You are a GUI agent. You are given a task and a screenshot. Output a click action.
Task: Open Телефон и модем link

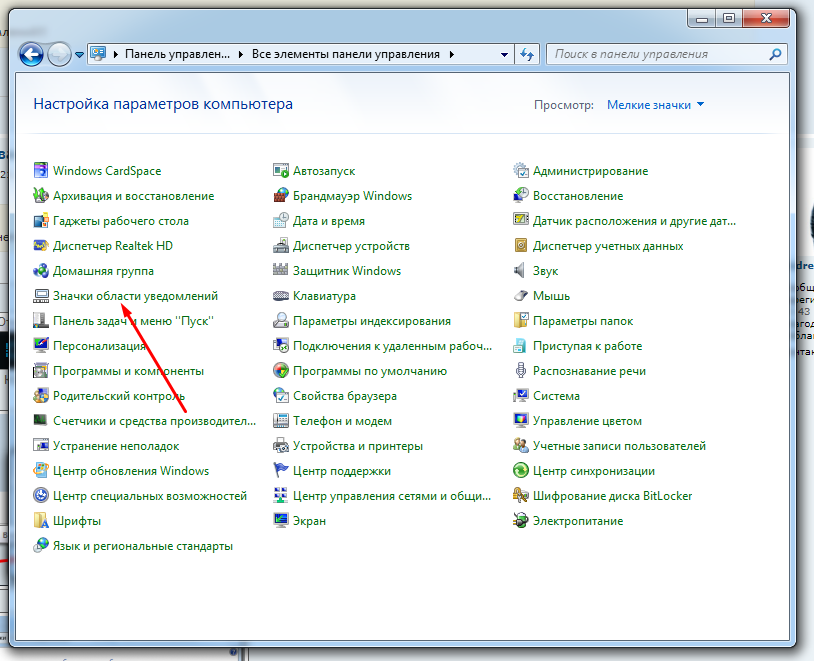342,421
